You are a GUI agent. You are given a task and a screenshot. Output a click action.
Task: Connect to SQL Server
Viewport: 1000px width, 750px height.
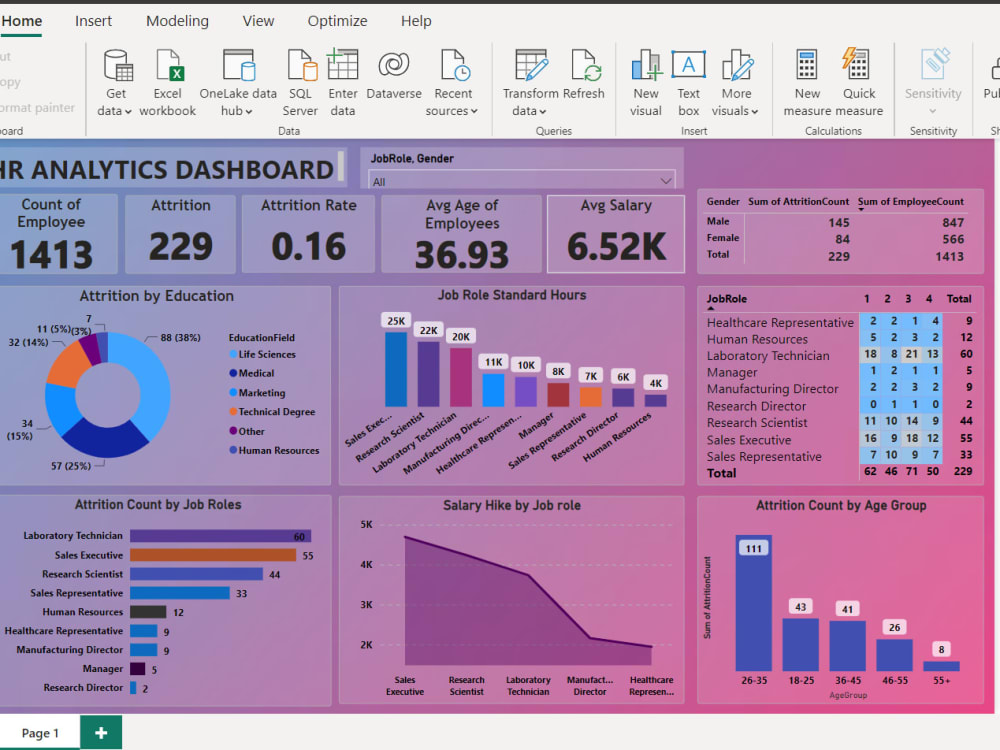pos(300,80)
